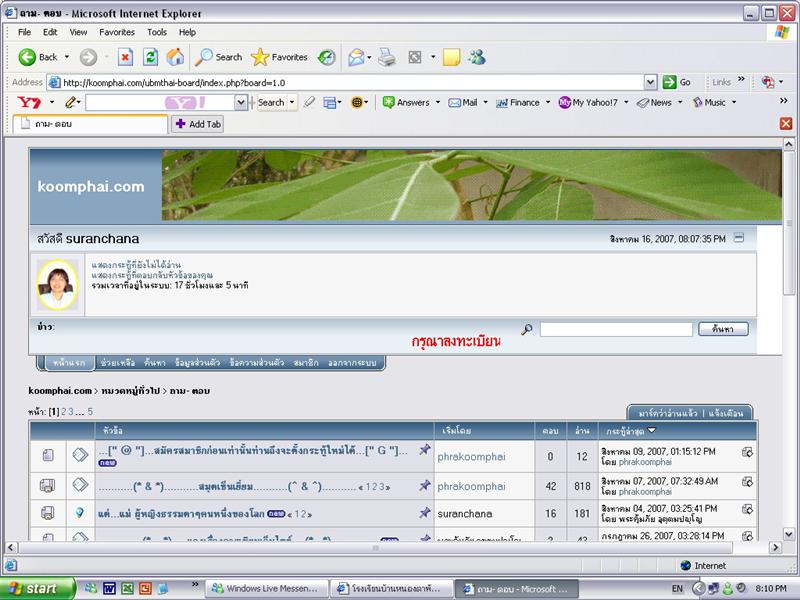Image resolution: width=800 pixels, height=600 pixels.
Task: Open the Edit menu
Action: coord(50,32)
